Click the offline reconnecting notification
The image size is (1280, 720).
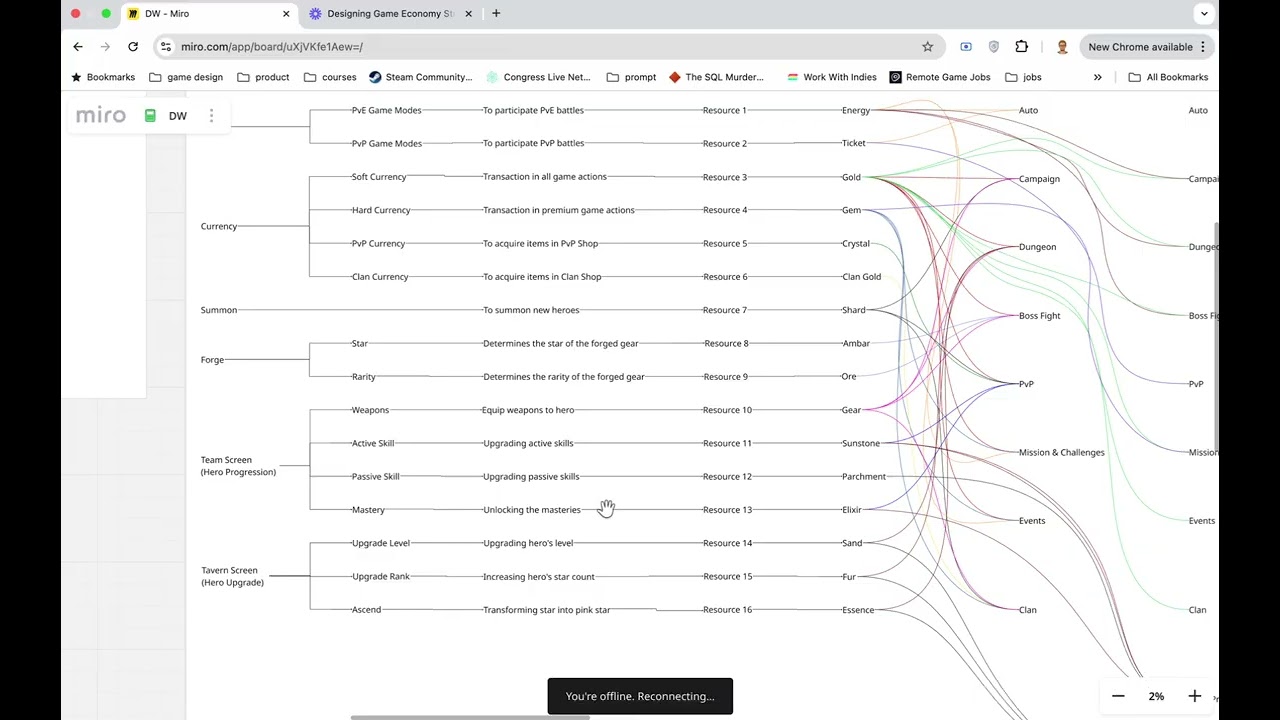[x=640, y=696]
